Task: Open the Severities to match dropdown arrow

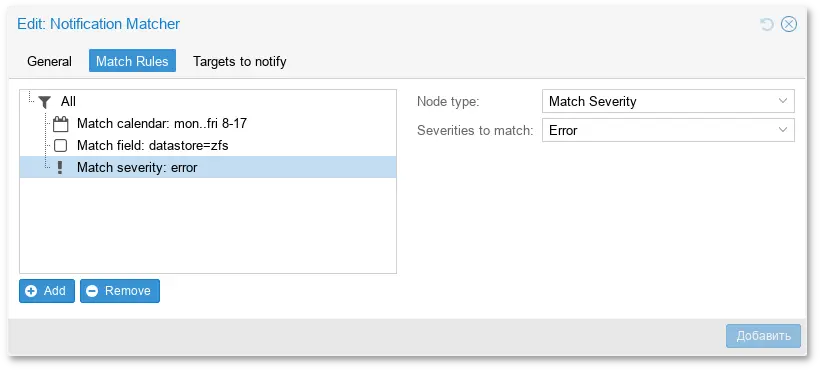Action: pyautogui.click(x=782, y=130)
